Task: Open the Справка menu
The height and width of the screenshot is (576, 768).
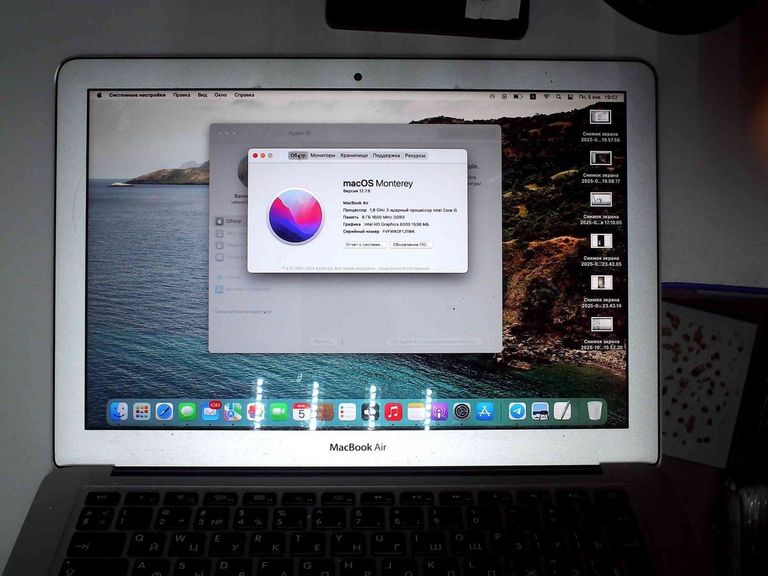Action: click(x=244, y=95)
